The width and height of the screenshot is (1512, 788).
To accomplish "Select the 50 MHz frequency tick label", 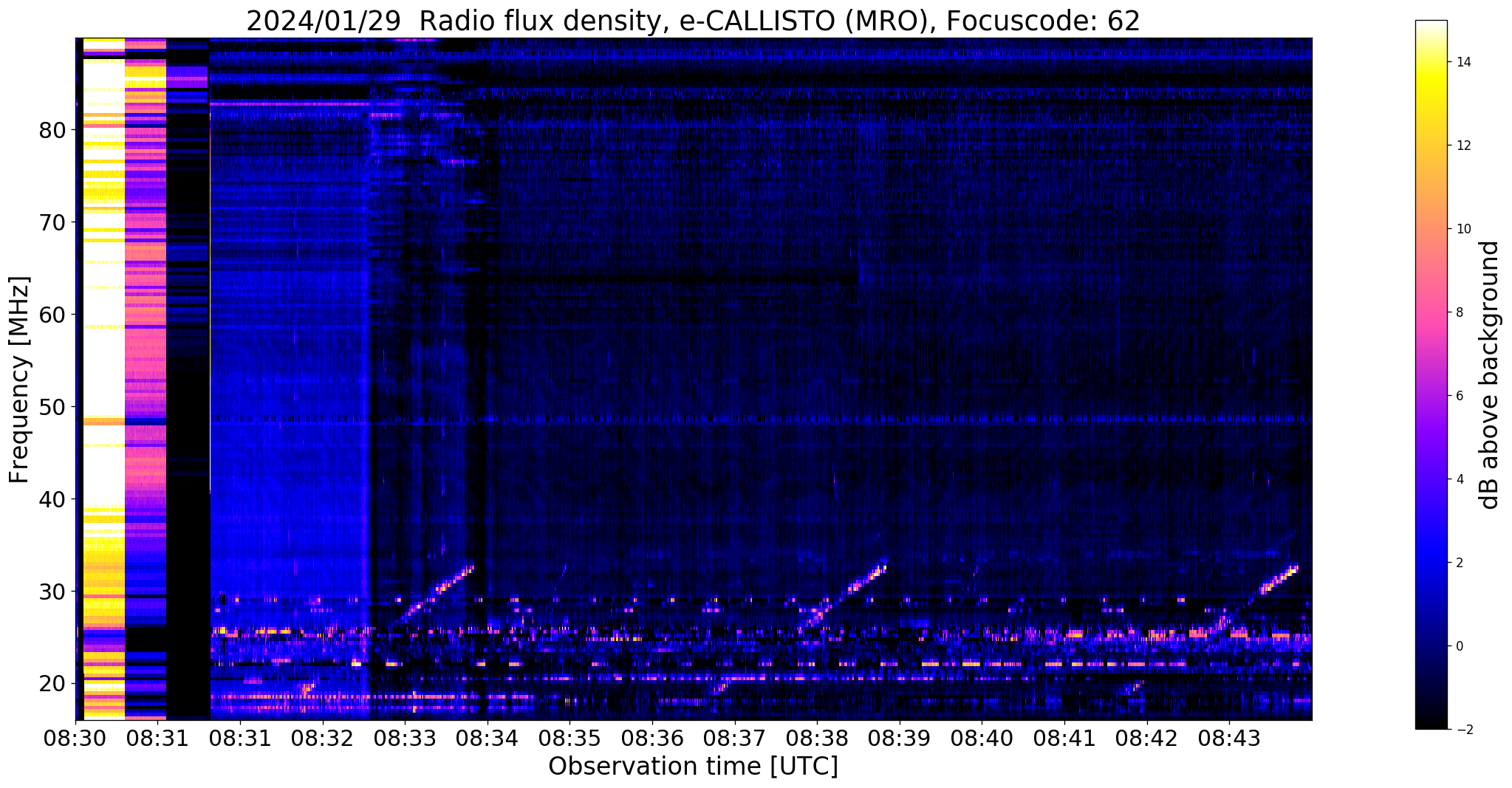I will [52, 407].
